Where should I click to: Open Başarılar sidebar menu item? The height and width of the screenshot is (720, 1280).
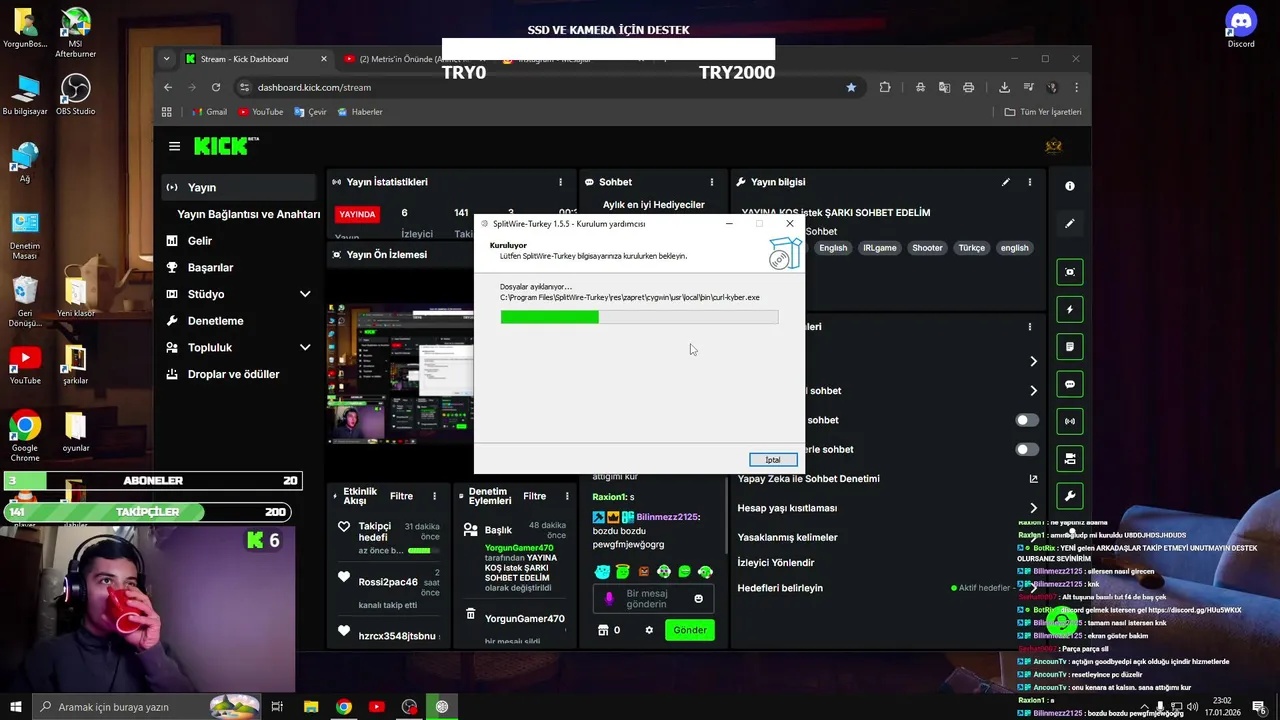[238, 267]
